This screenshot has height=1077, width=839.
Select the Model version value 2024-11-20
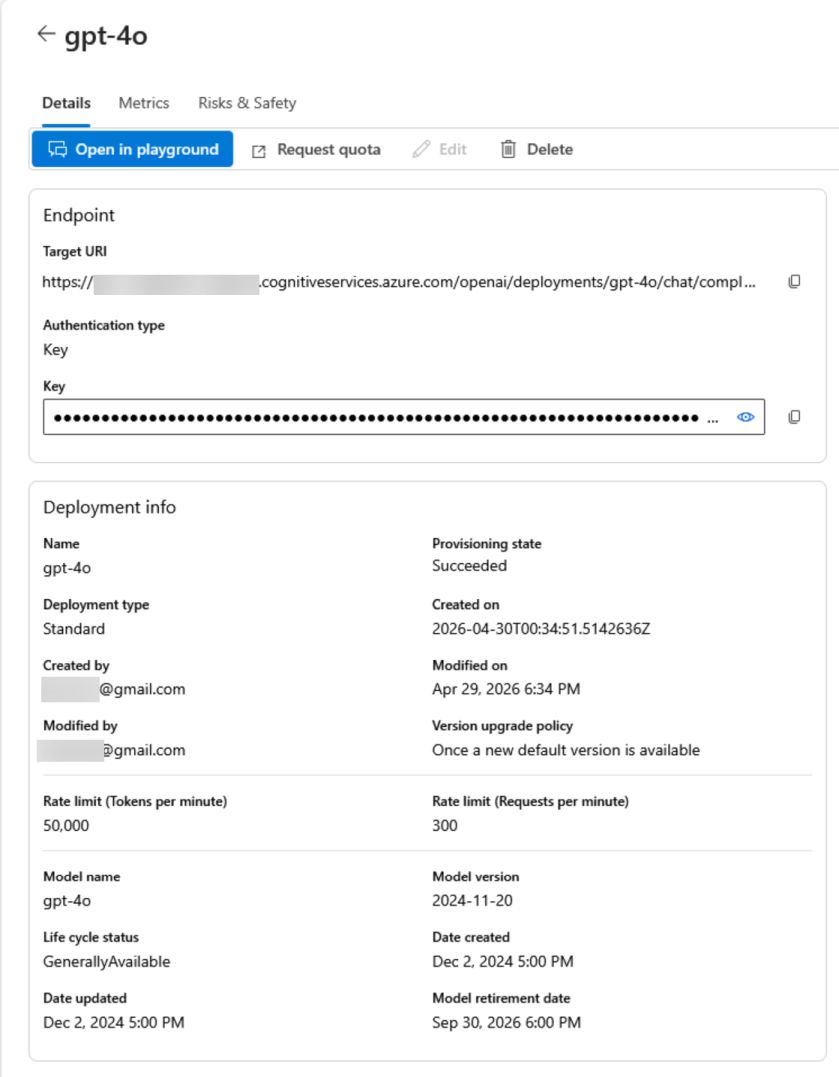point(472,900)
